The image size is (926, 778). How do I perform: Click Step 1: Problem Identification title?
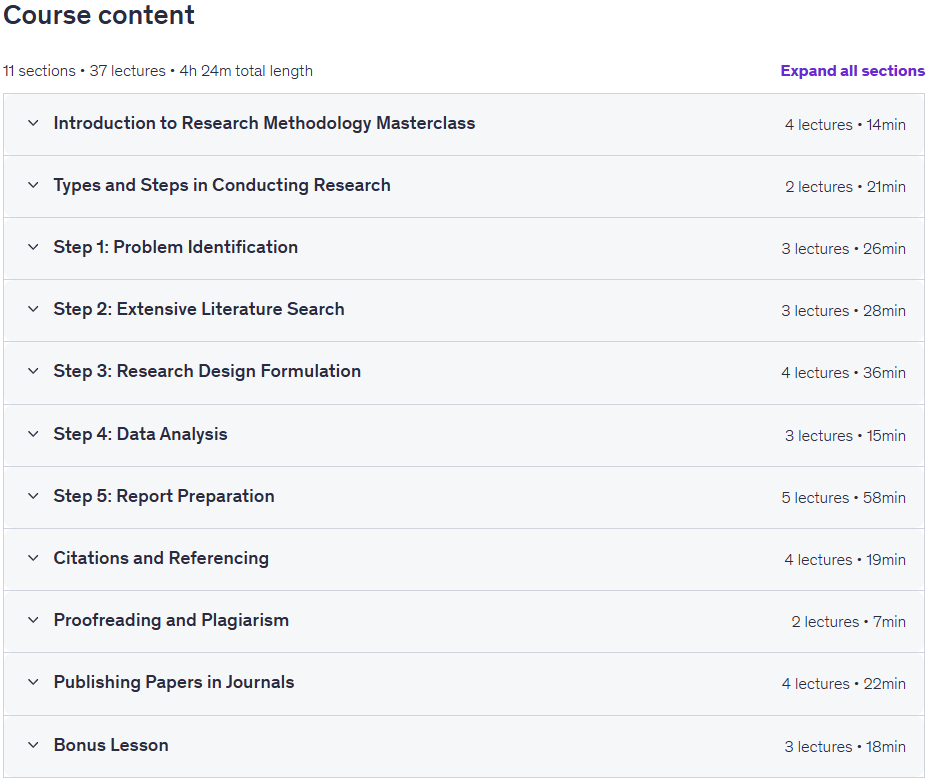[x=175, y=247]
